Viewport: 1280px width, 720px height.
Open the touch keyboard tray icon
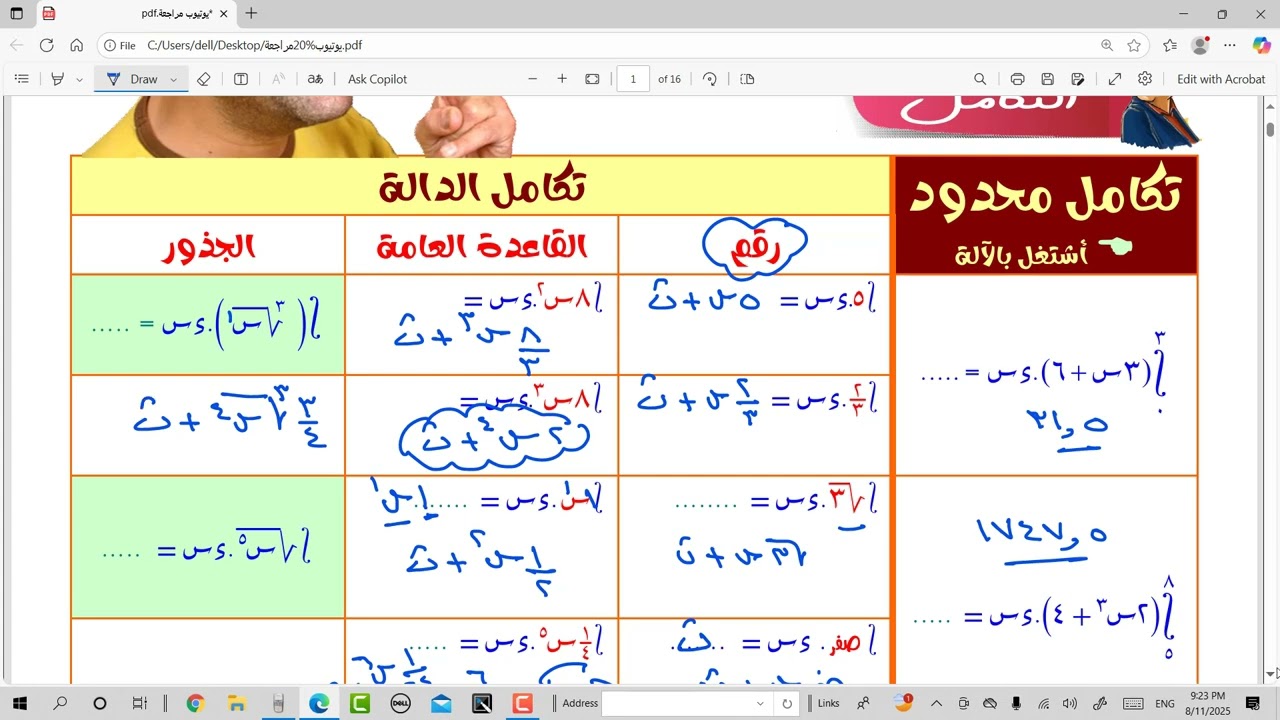click(1133, 703)
